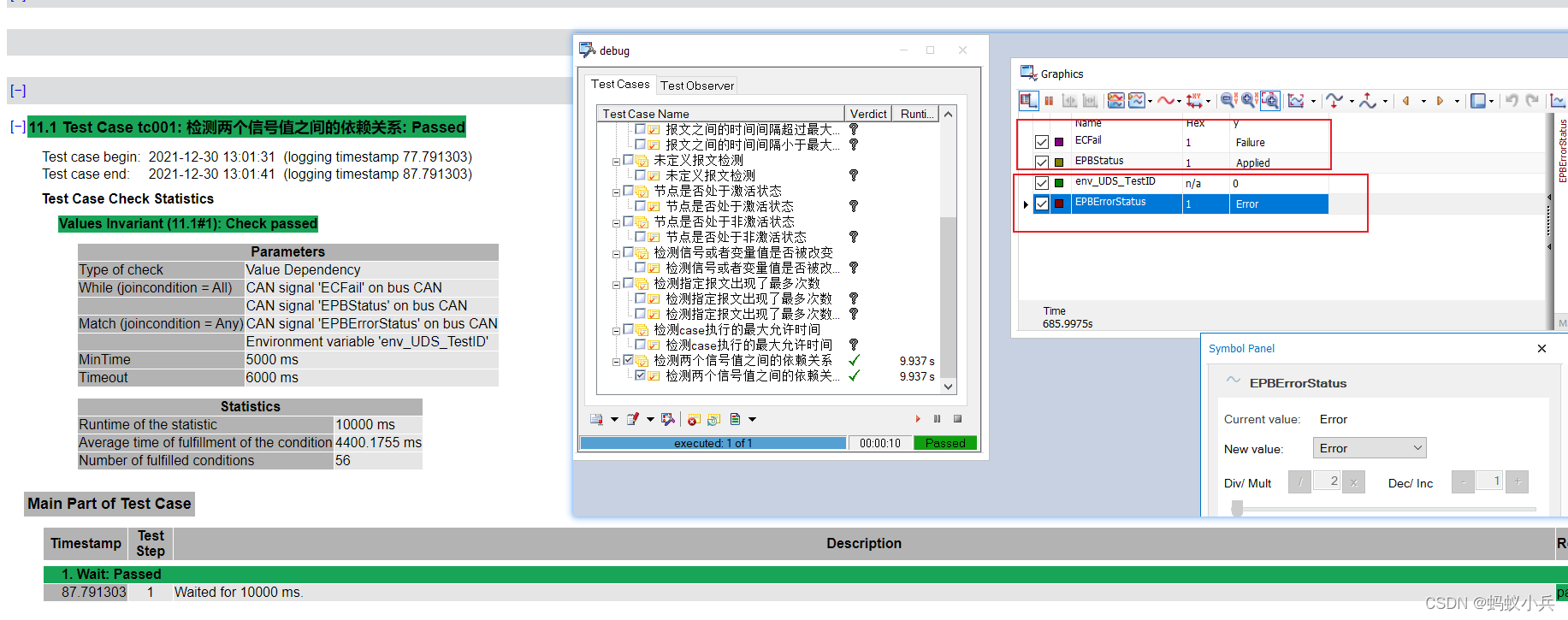Click the report icon in debug toolbar
Screen dimensions: 1568x620
click(596, 419)
